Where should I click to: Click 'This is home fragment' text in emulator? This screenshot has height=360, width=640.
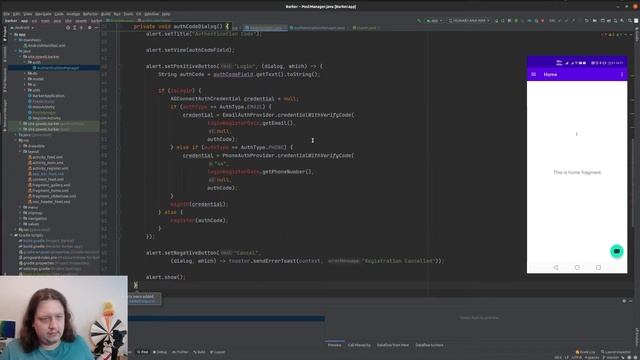[577, 173]
